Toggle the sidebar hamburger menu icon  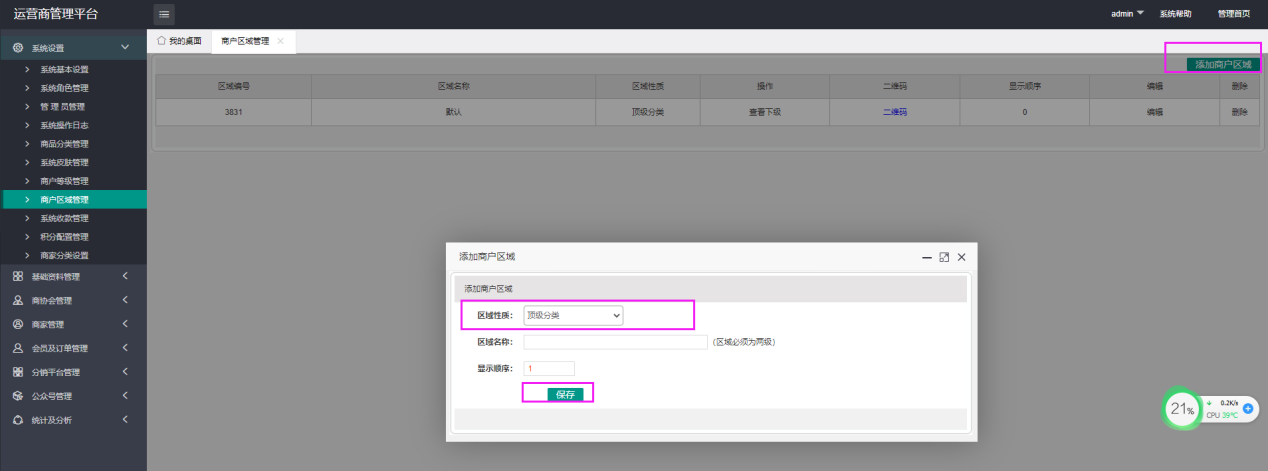[x=164, y=14]
